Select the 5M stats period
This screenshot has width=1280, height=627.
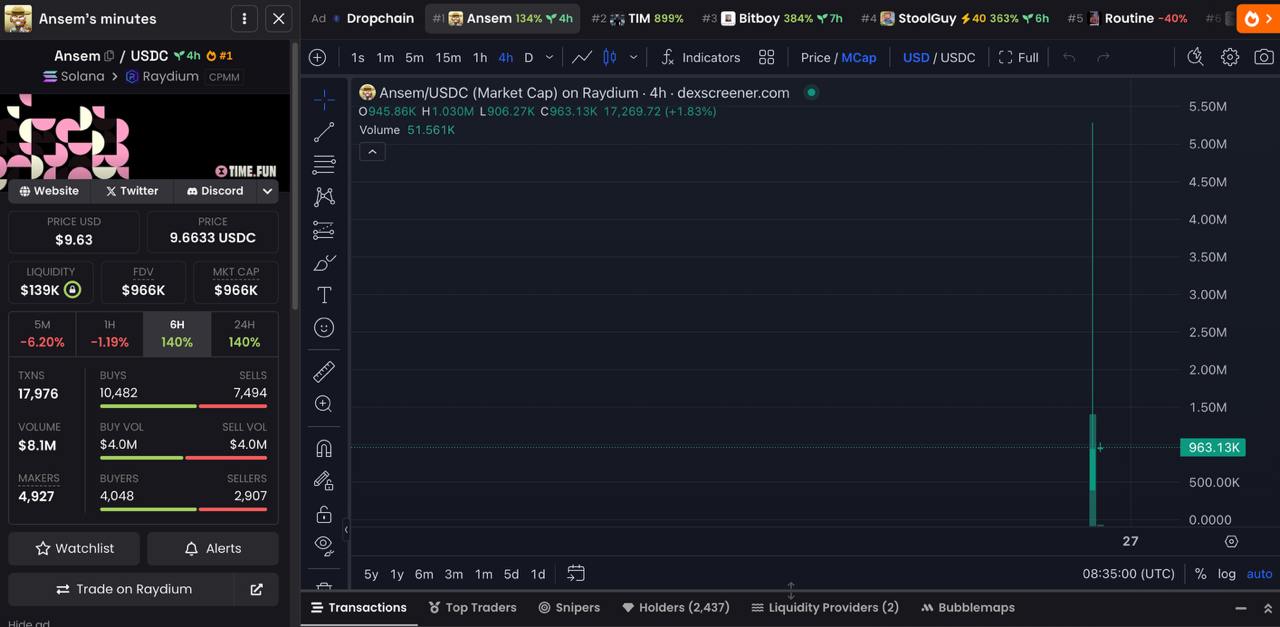pos(42,334)
